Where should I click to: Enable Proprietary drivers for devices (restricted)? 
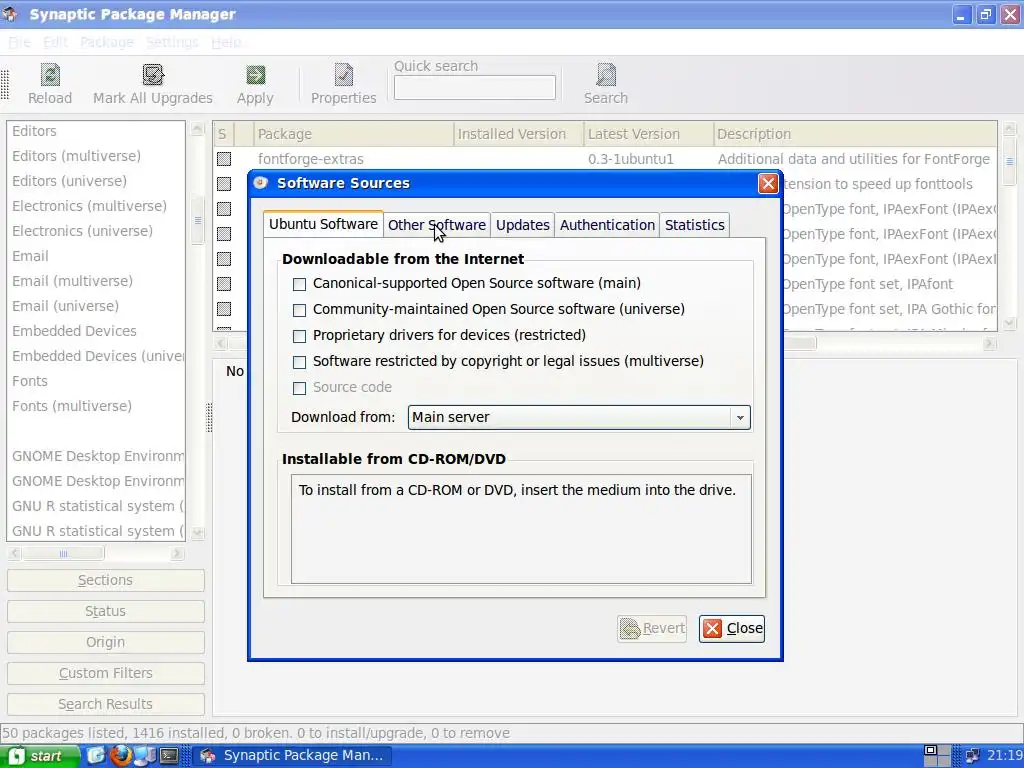[299, 336]
